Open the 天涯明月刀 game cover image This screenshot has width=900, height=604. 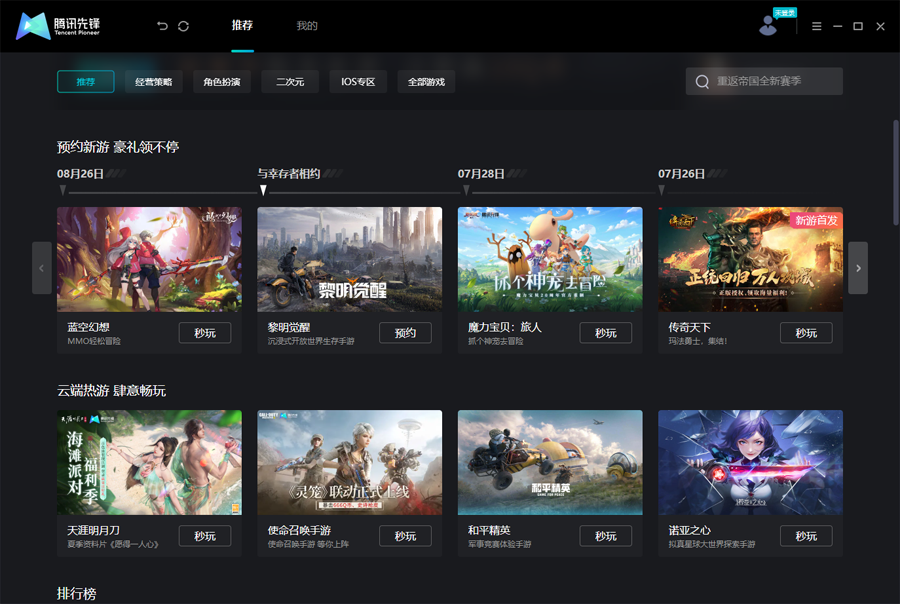(x=149, y=462)
